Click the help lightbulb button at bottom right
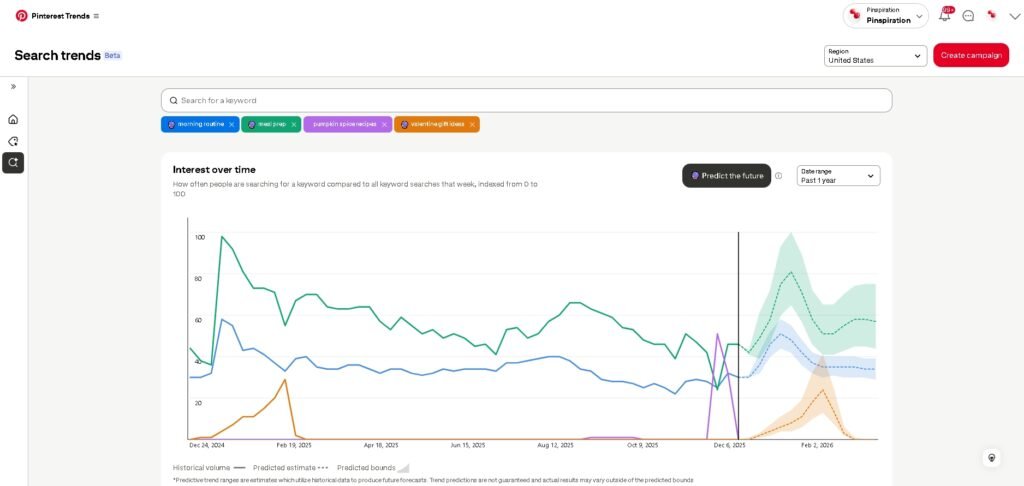1024x486 pixels. tap(992, 457)
